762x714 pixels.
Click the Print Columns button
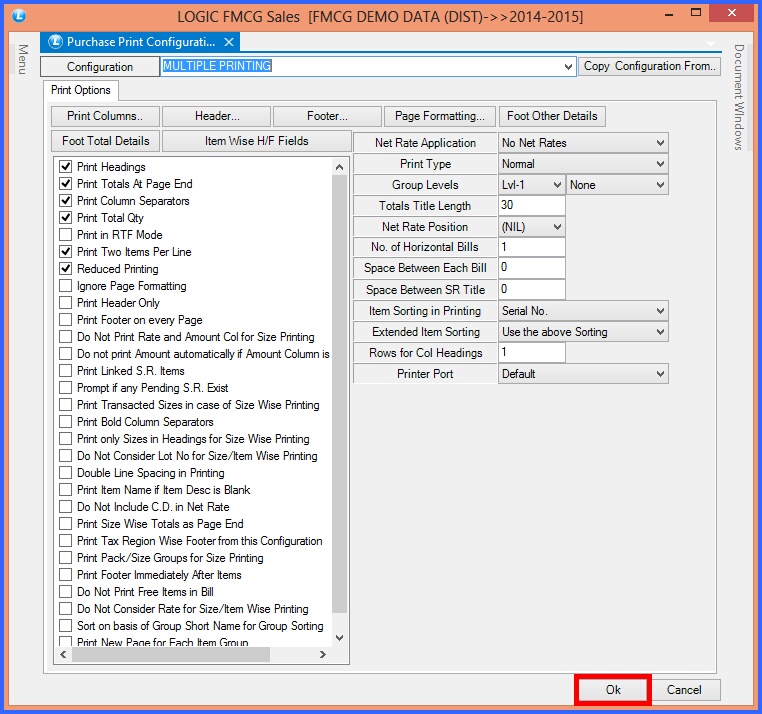pos(104,116)
